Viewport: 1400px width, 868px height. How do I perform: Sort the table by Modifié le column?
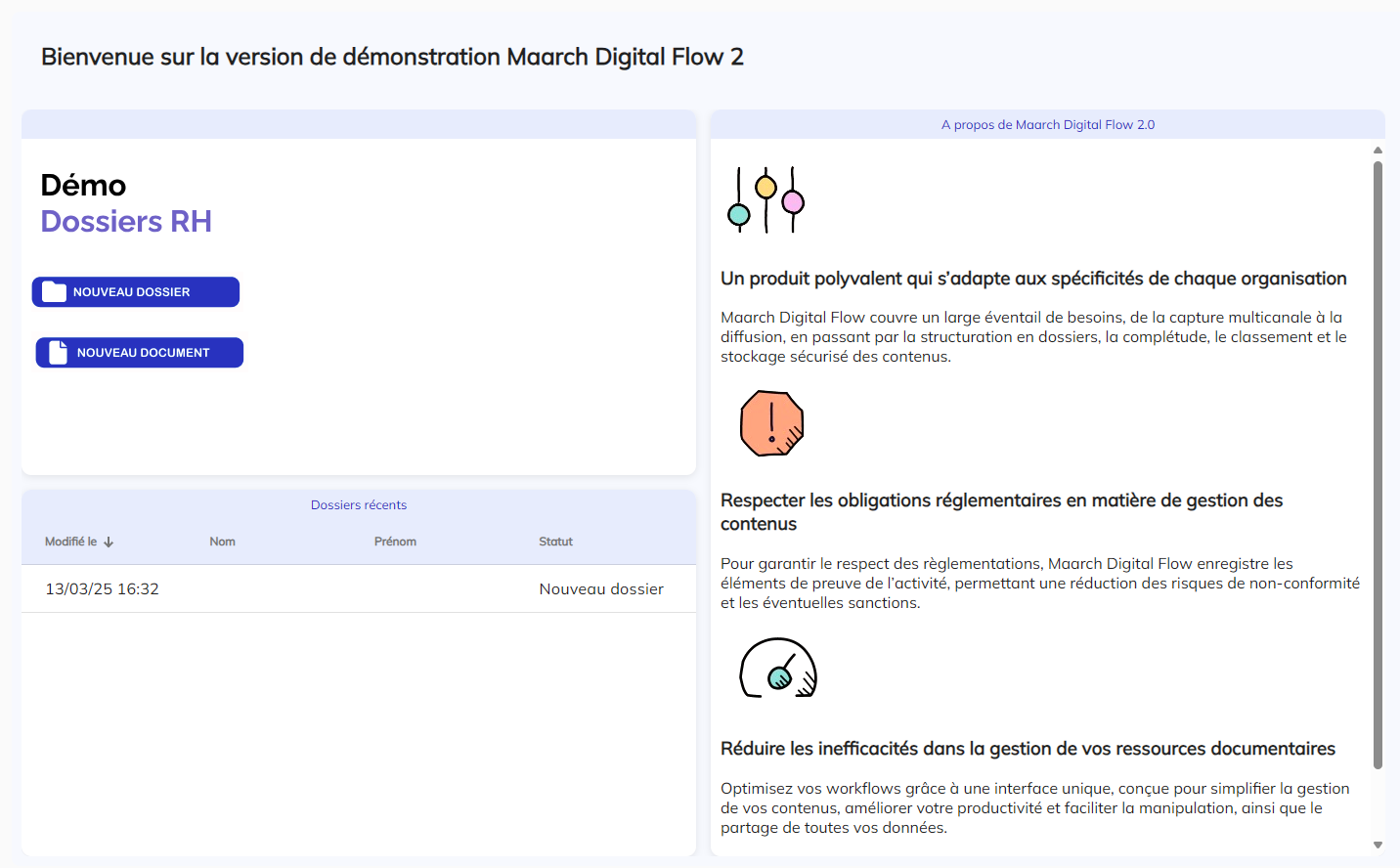pyautogui.click(x=71, y=542)
